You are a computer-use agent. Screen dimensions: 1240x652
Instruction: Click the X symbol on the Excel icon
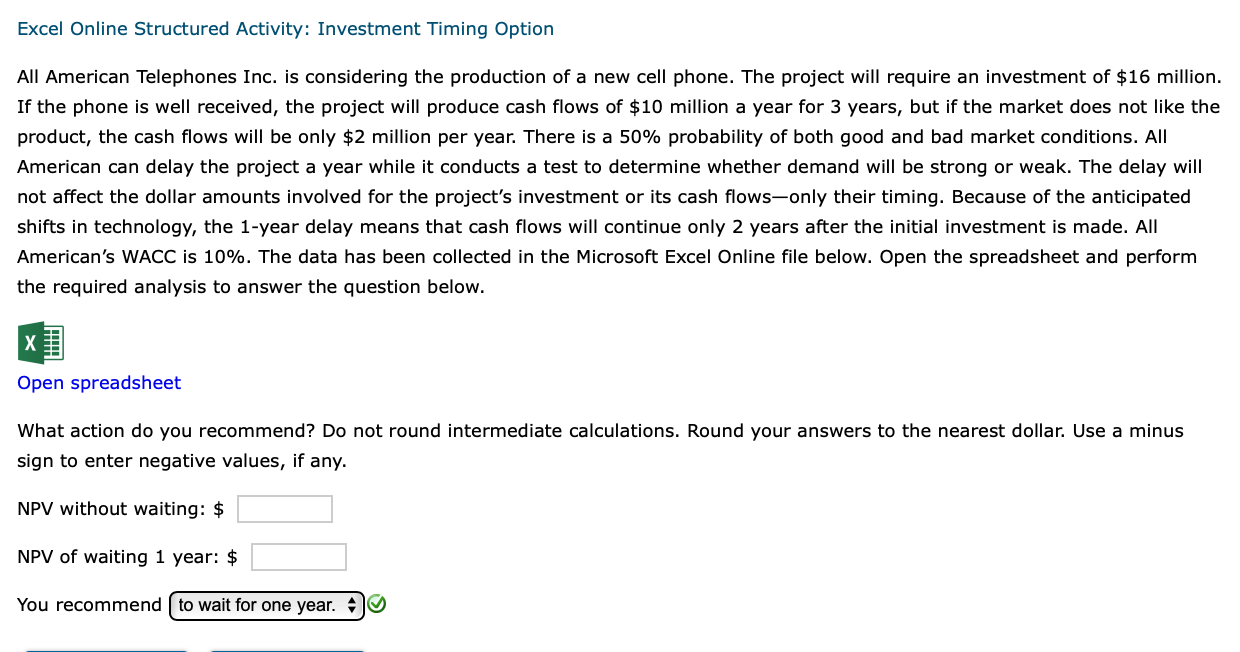[29, 343]
